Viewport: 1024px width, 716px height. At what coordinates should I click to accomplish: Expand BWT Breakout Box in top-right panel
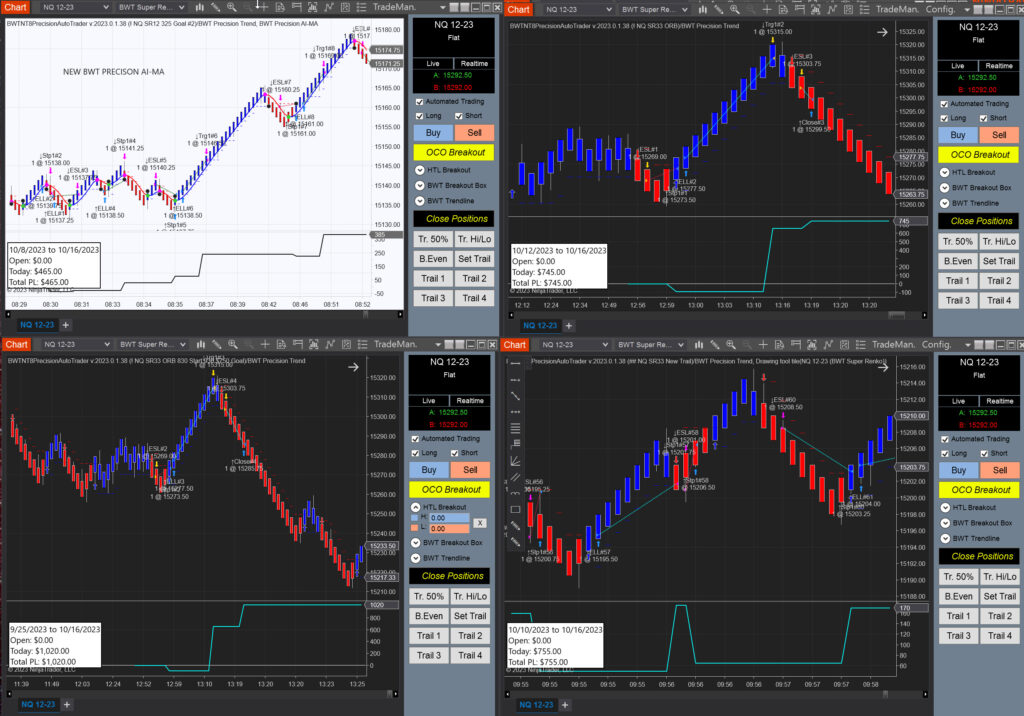pos(945,187)
